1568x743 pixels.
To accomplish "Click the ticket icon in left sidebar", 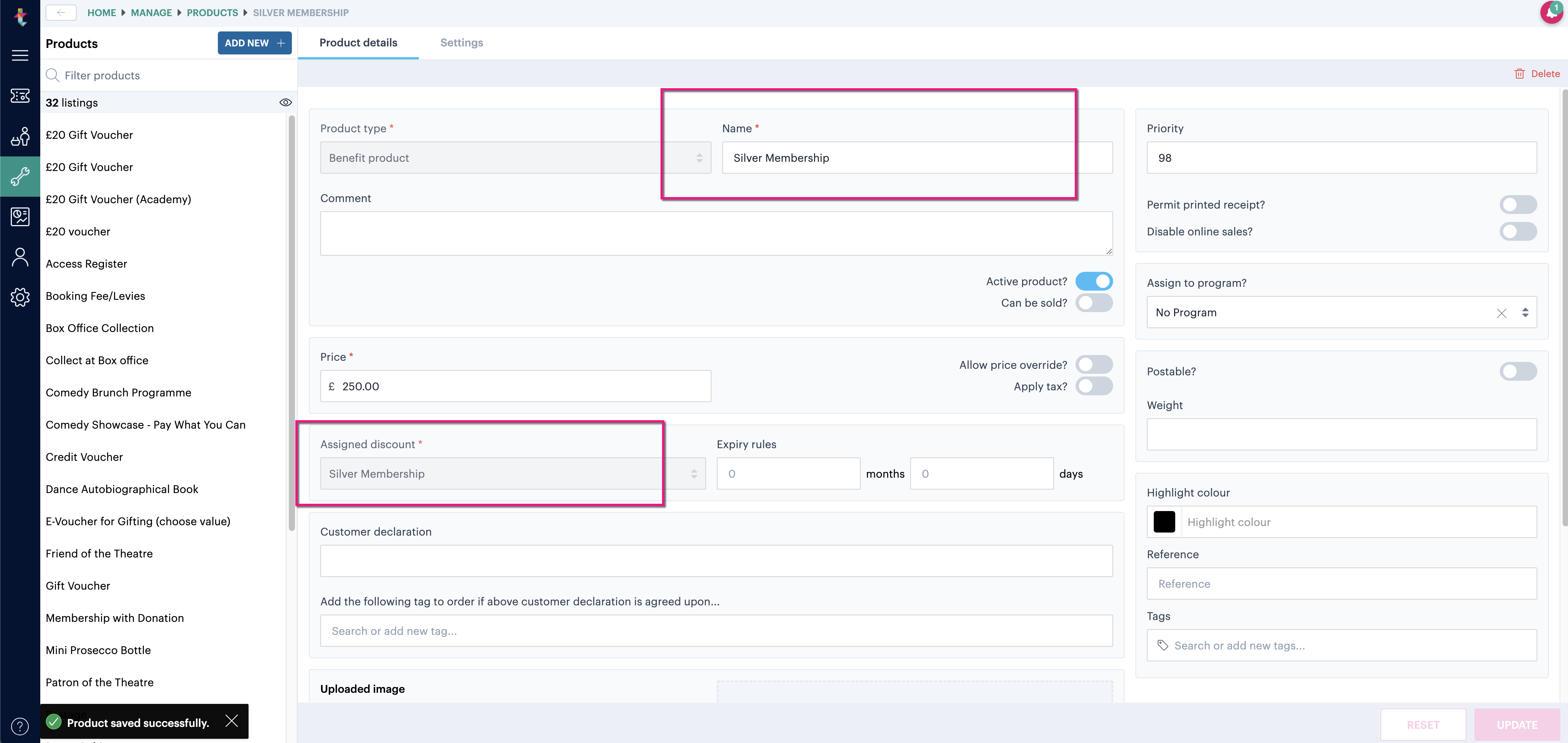I will pyautogui.click(x=20, y=96).
